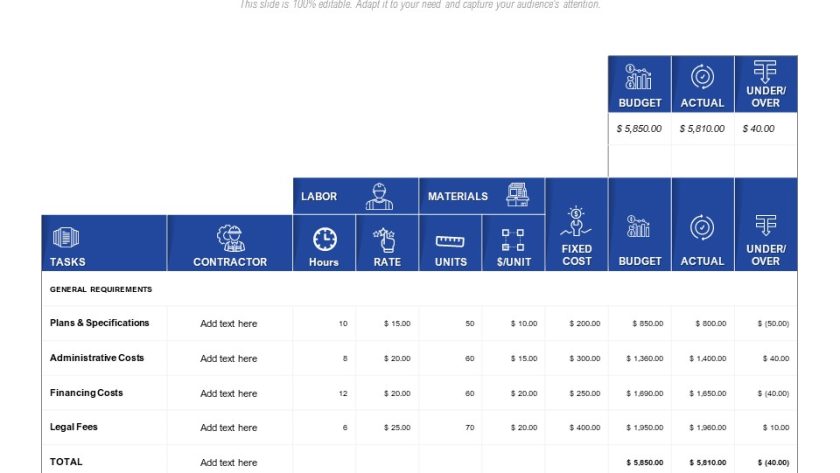Select budget $ 1,950.00 cell

644,427
